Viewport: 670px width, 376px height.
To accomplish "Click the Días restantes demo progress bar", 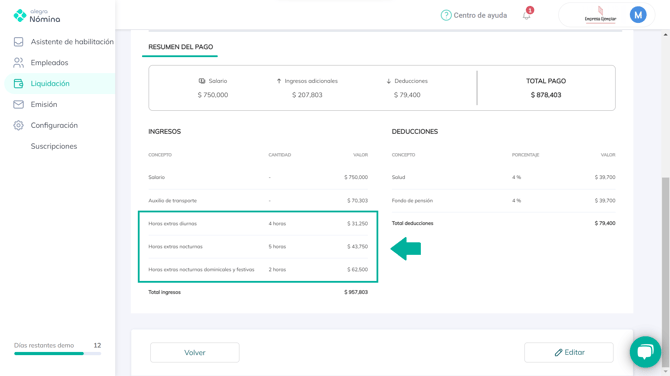I will tap(58, 353).
